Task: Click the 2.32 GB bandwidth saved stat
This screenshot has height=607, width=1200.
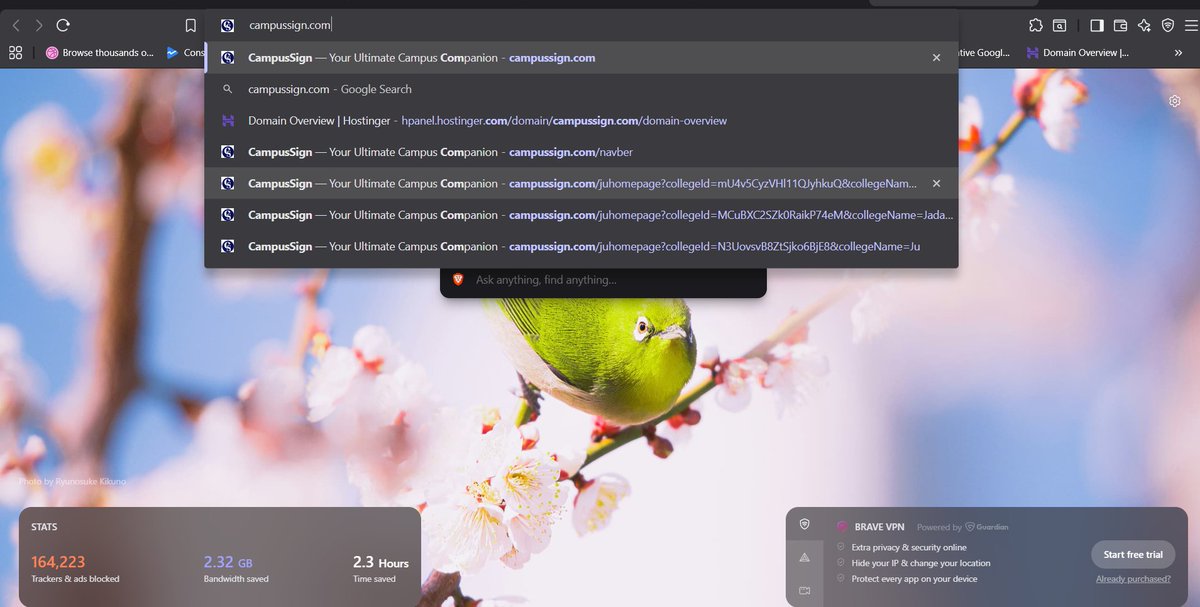Action: click(x=236, y=568)
